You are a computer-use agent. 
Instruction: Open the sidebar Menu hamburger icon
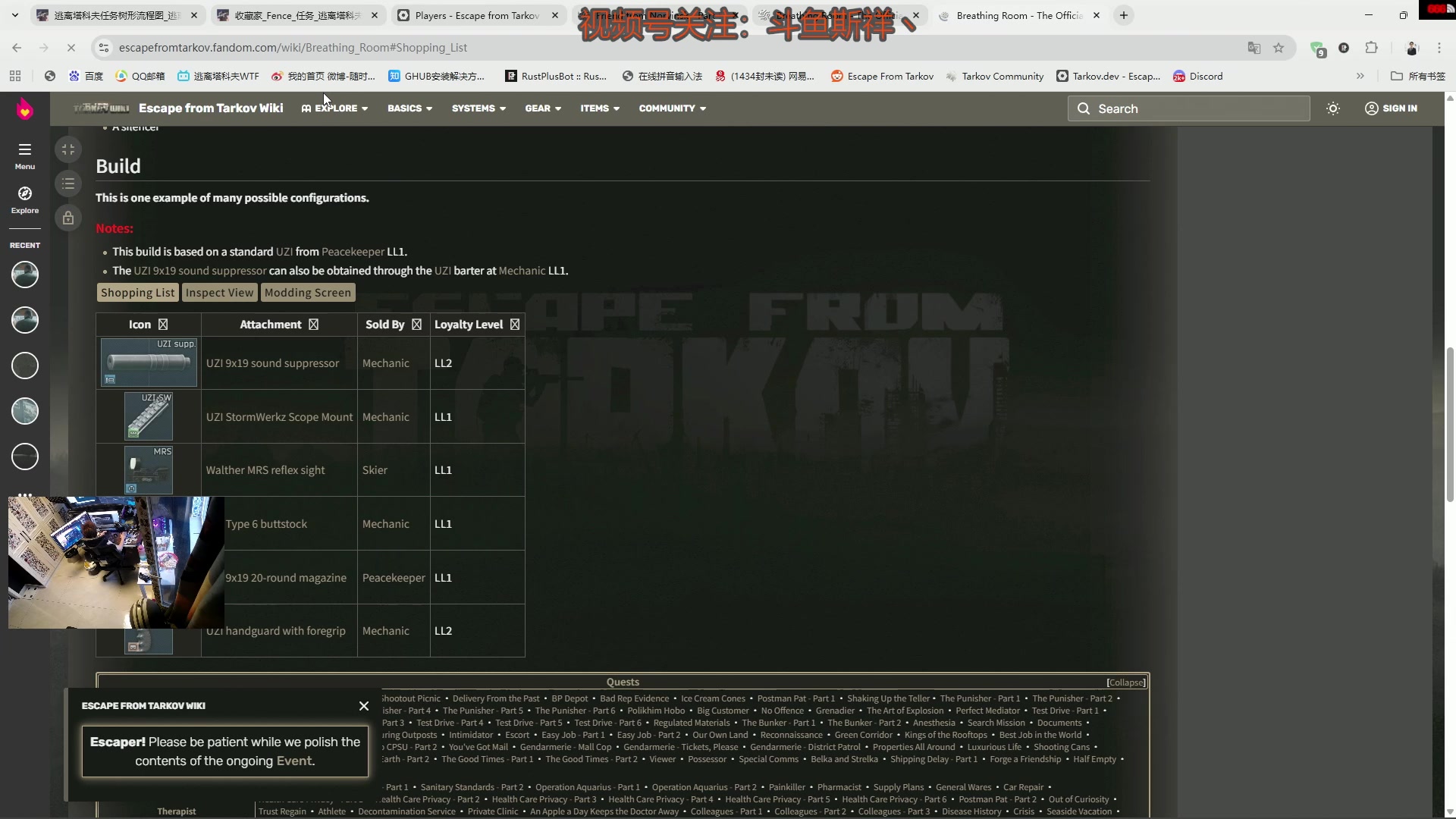click(25, 149)
